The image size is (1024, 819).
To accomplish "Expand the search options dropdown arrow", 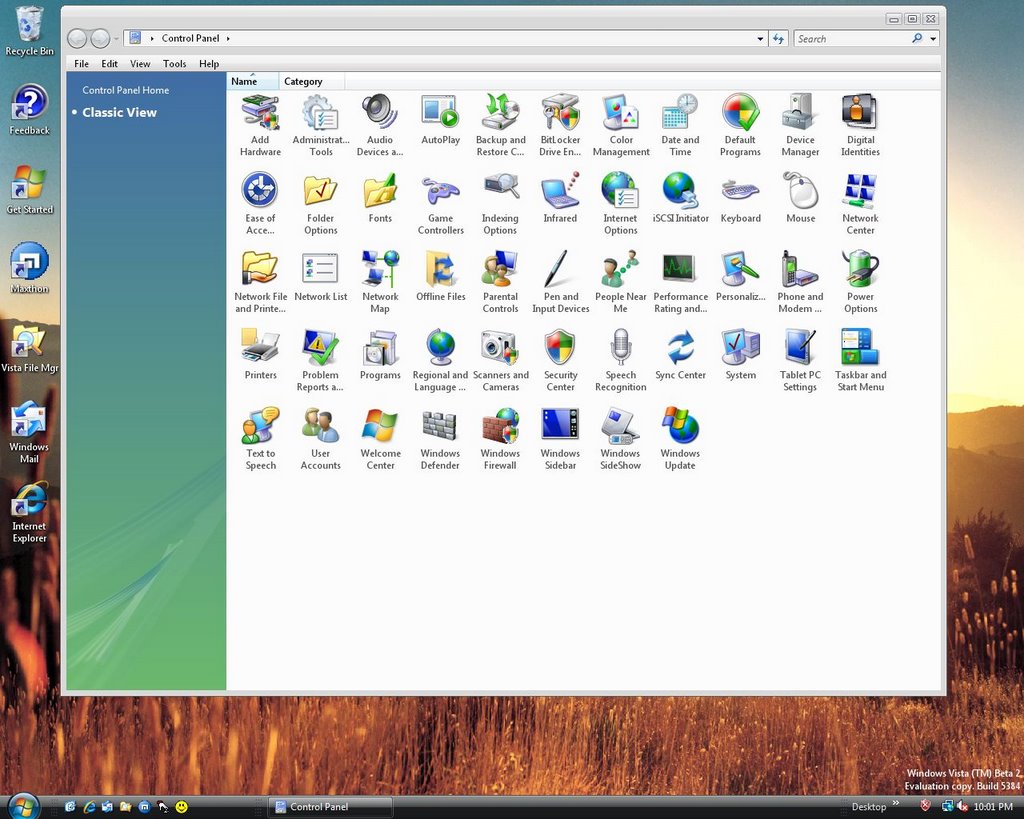I will pos(933,39).
